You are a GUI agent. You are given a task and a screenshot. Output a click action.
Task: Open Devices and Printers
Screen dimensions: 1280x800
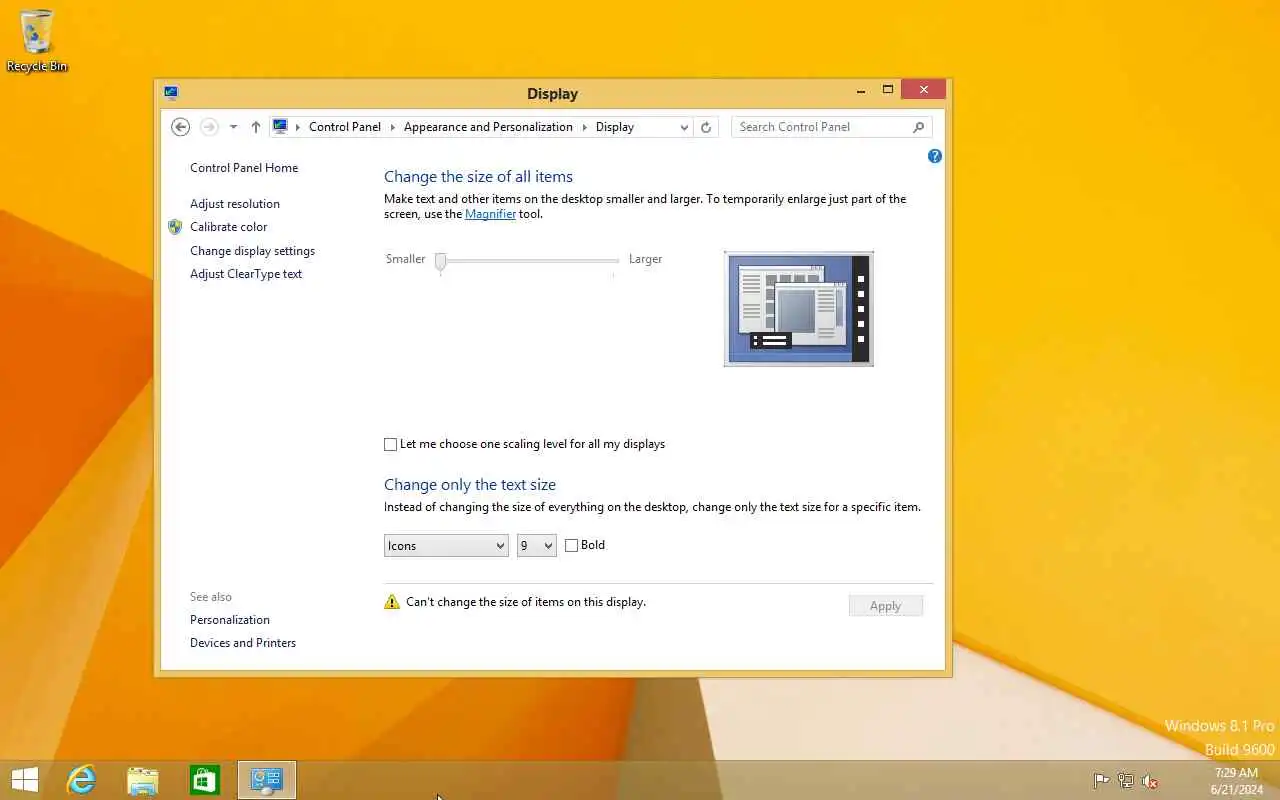click(243, 643)
